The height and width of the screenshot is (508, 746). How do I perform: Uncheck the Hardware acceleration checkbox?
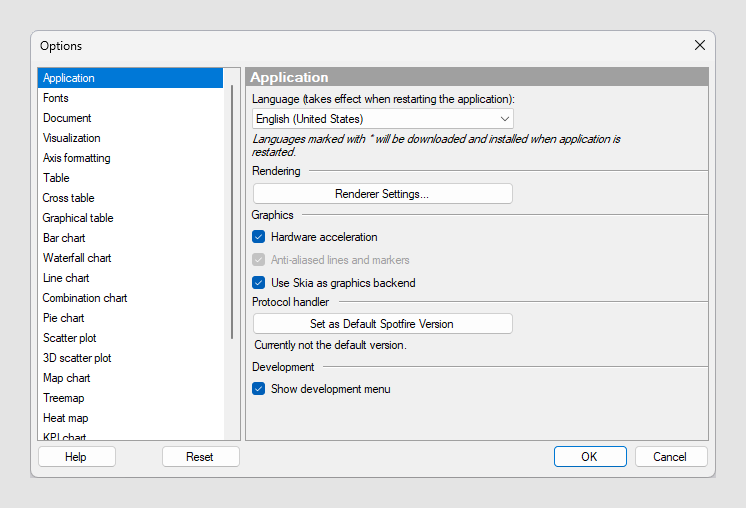coord(259,237)
